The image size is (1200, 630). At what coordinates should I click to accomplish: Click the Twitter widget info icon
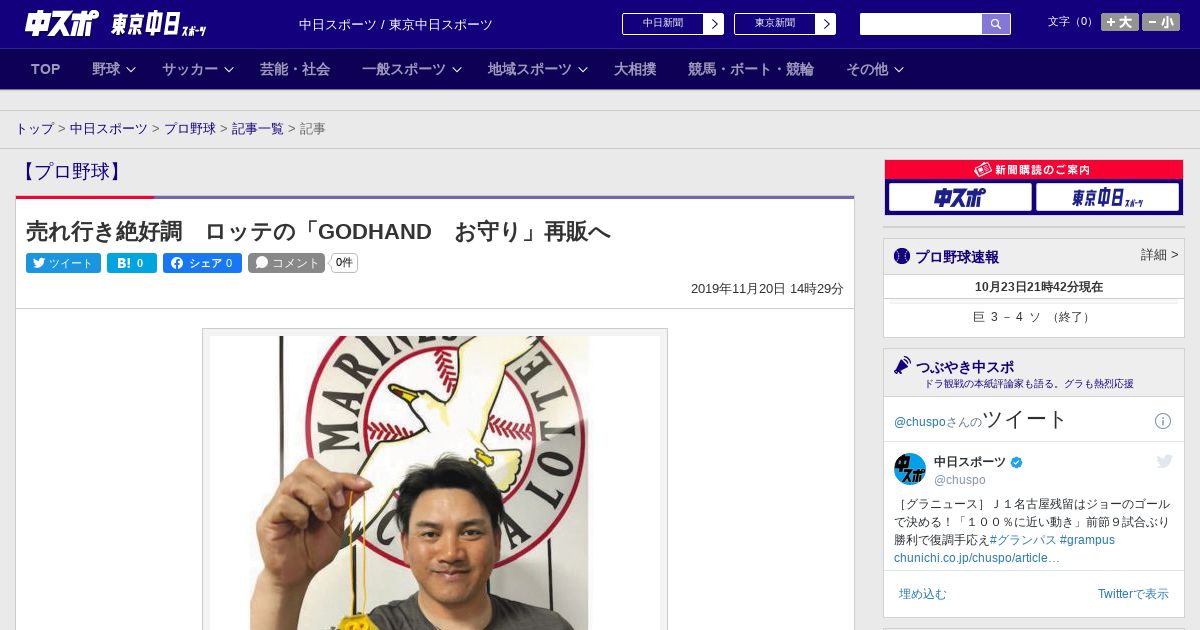pyautogui.click(x=1163, y=421)
